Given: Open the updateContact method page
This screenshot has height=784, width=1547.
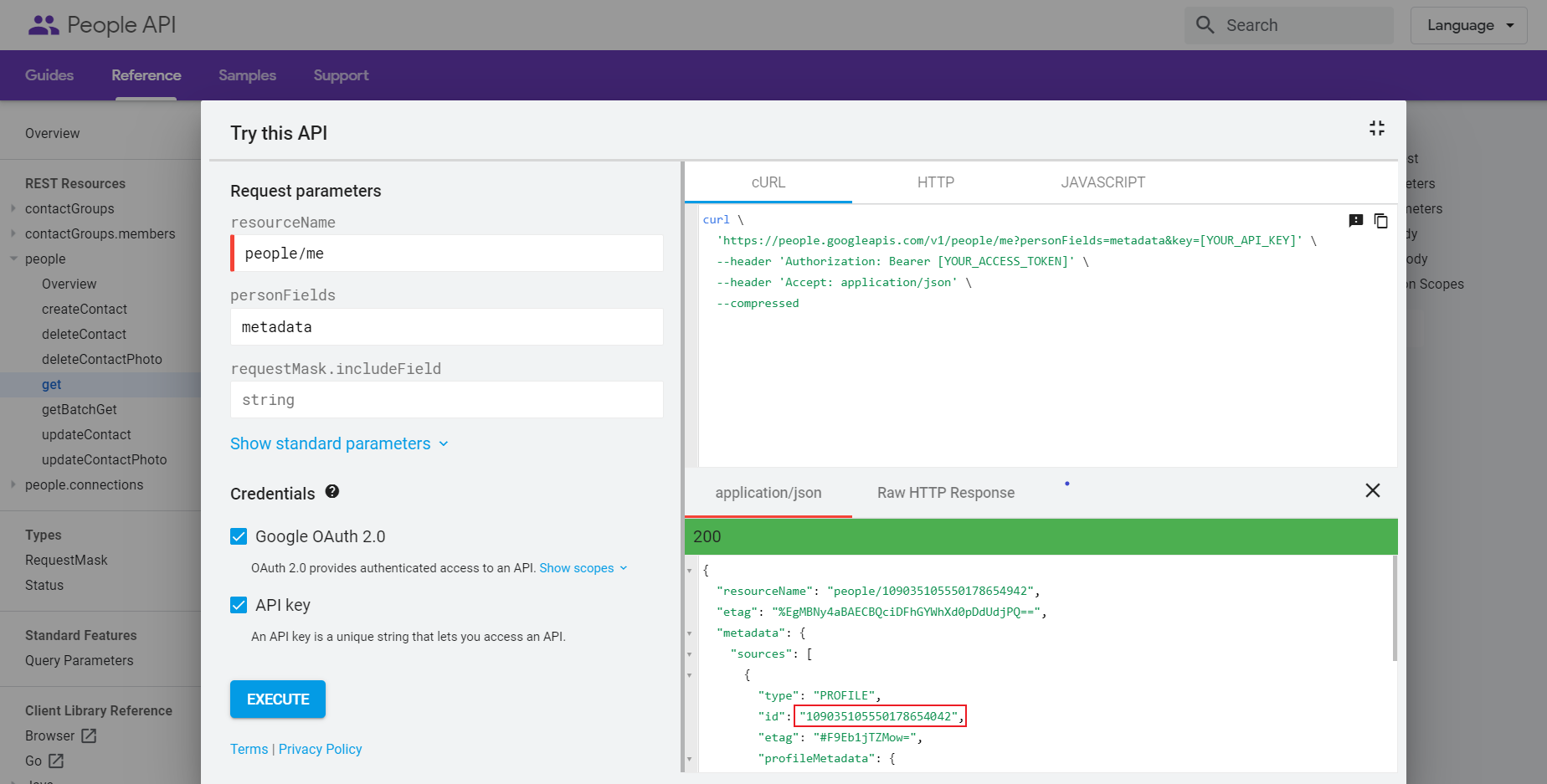Looking at the screenshot, I should [x=86, y=434].
